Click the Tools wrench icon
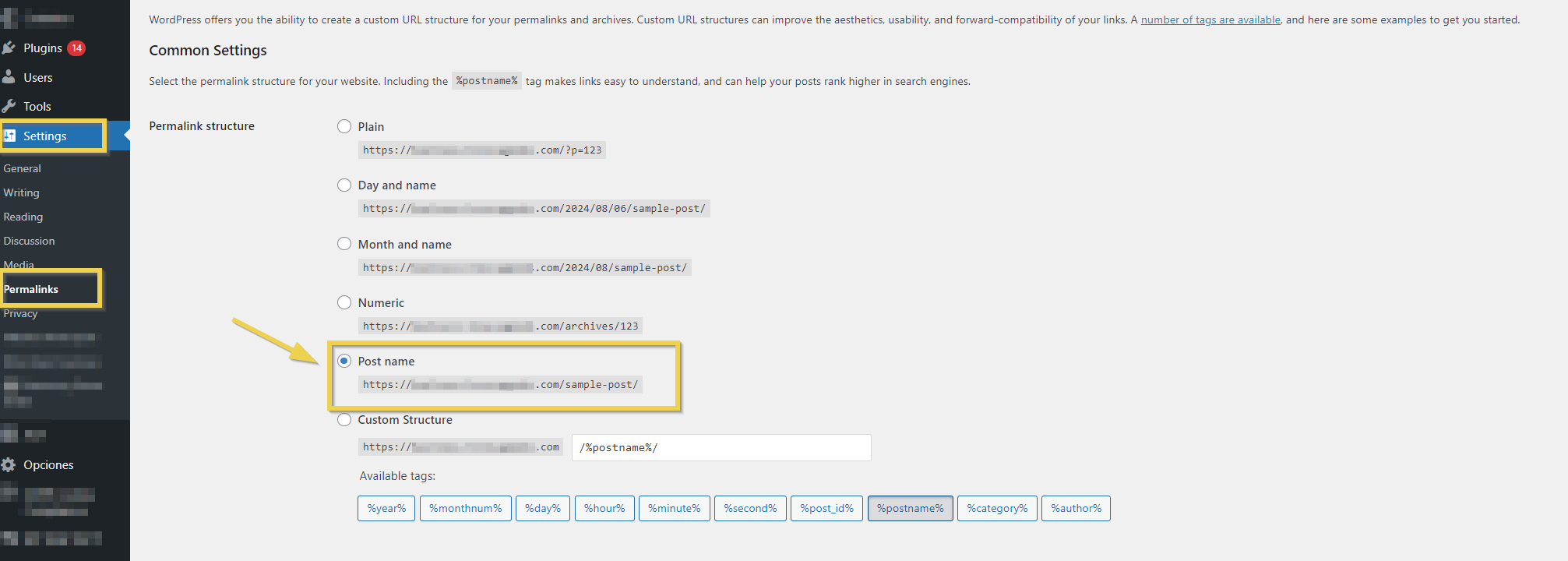 9,106
